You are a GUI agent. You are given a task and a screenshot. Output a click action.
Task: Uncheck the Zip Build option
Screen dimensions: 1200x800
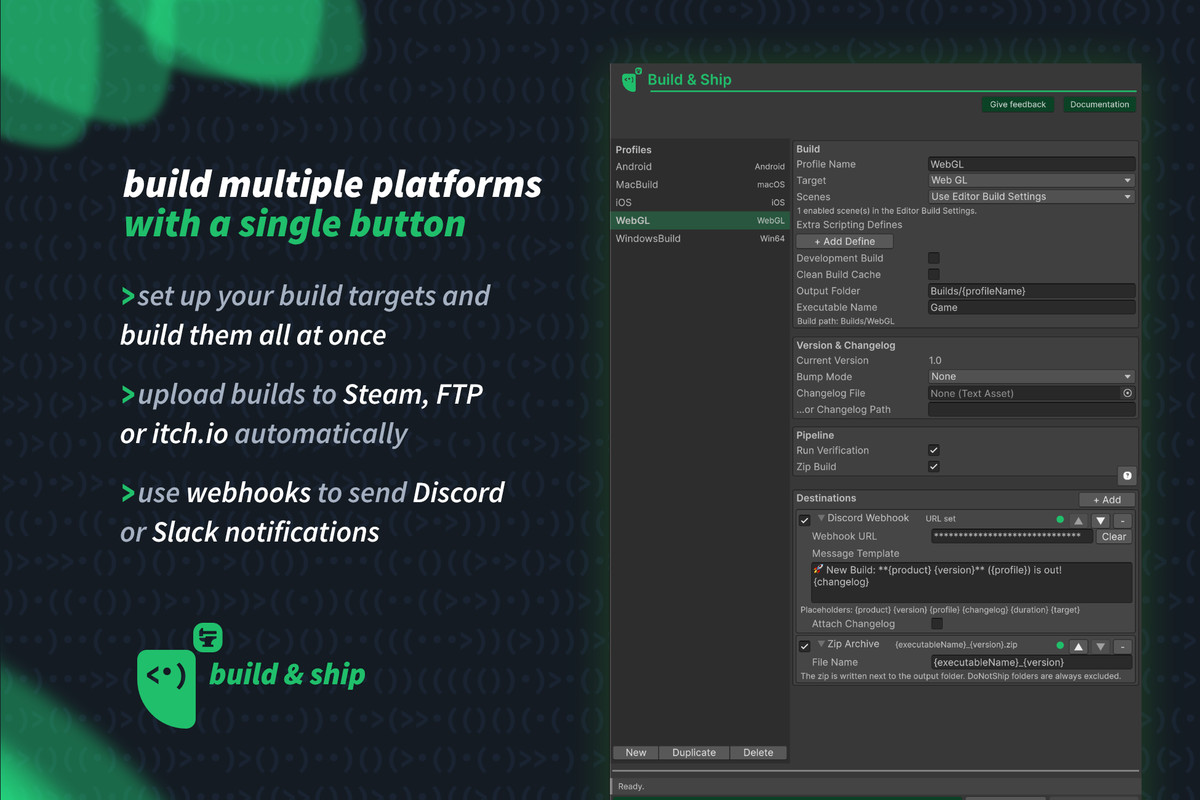(934, 467)
